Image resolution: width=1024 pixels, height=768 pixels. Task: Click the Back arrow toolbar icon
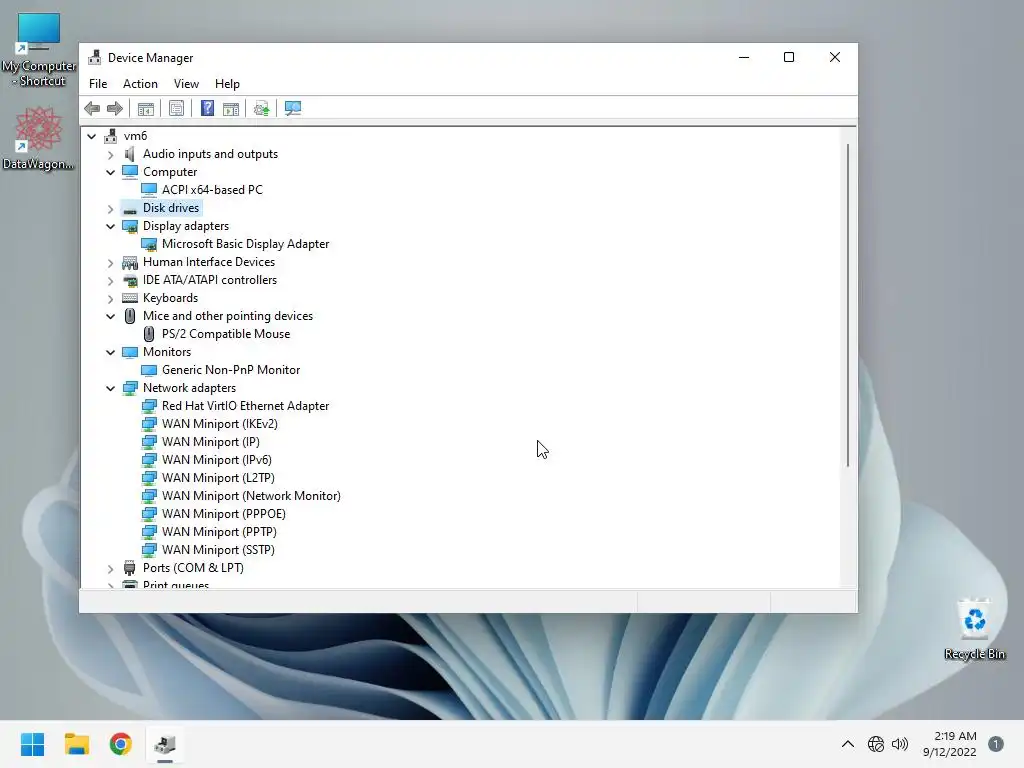tap(92, 108)
